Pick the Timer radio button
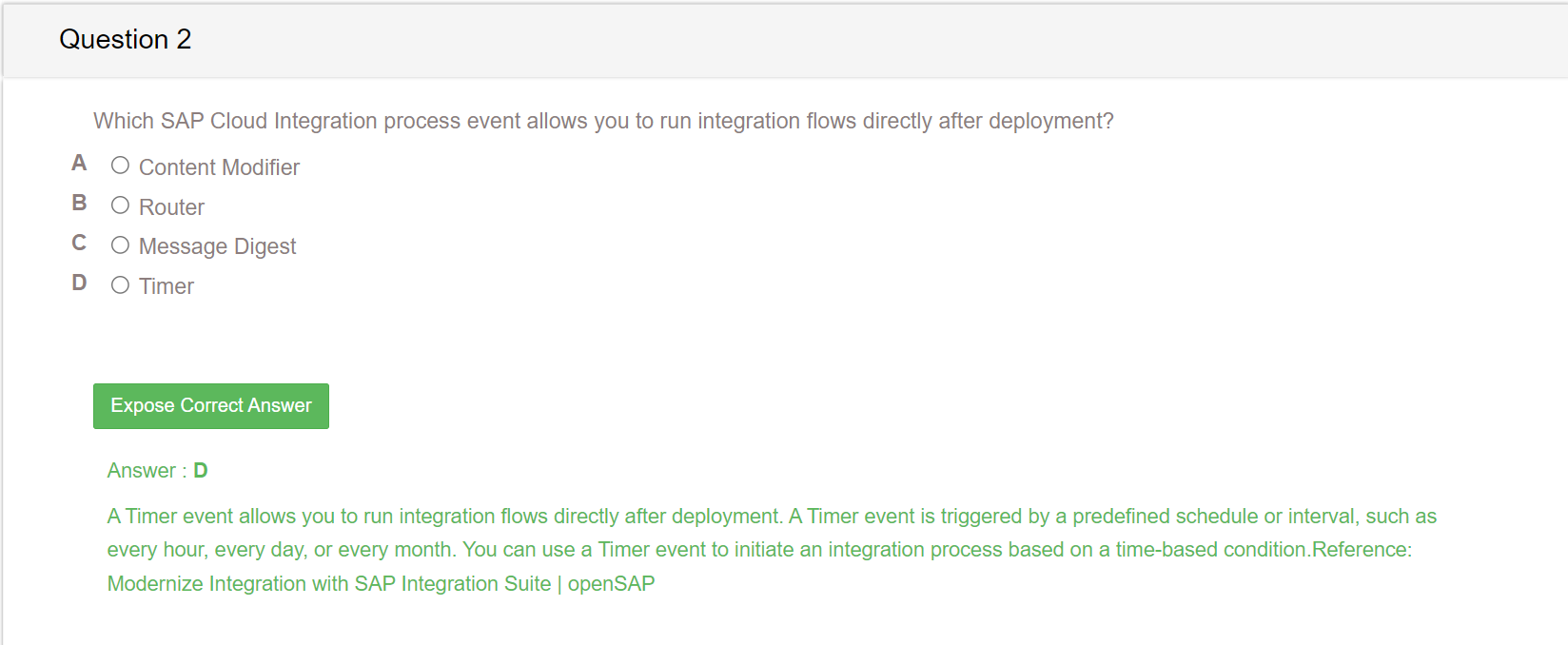The width and height of the screenshot is (1568, 645). point(120,285)
